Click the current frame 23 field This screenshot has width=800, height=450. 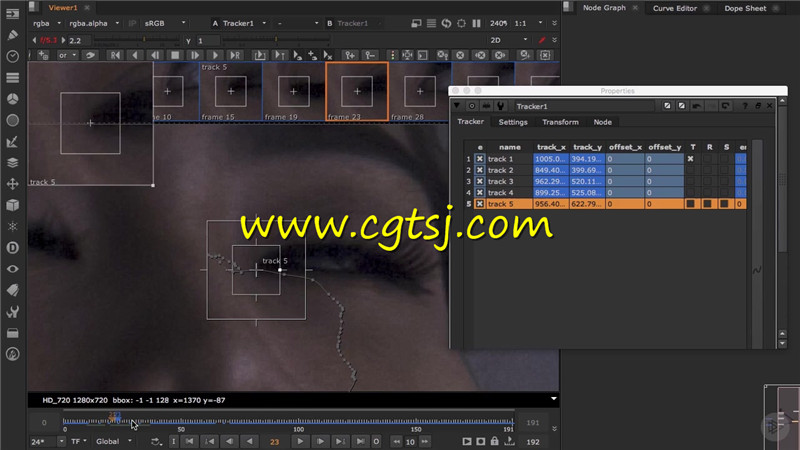coord(274,442)
